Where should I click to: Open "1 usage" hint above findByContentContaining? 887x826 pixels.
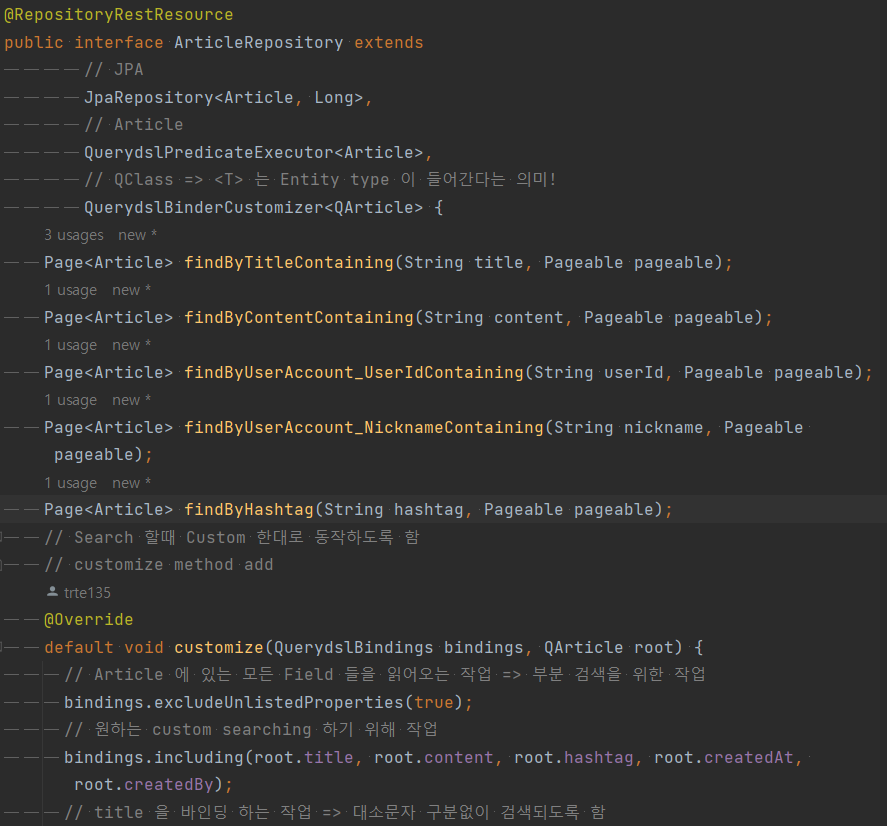[x=71, y=290]
